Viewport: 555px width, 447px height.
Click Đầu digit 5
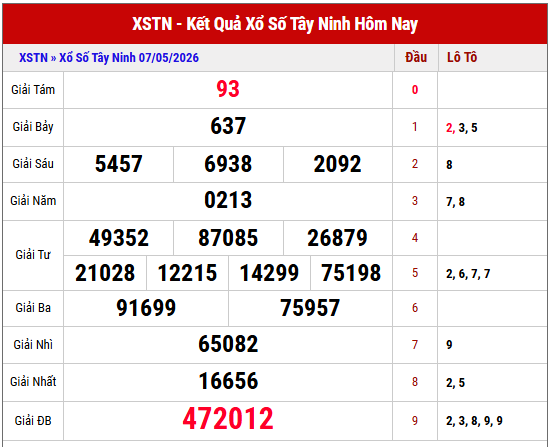[415, 273]
